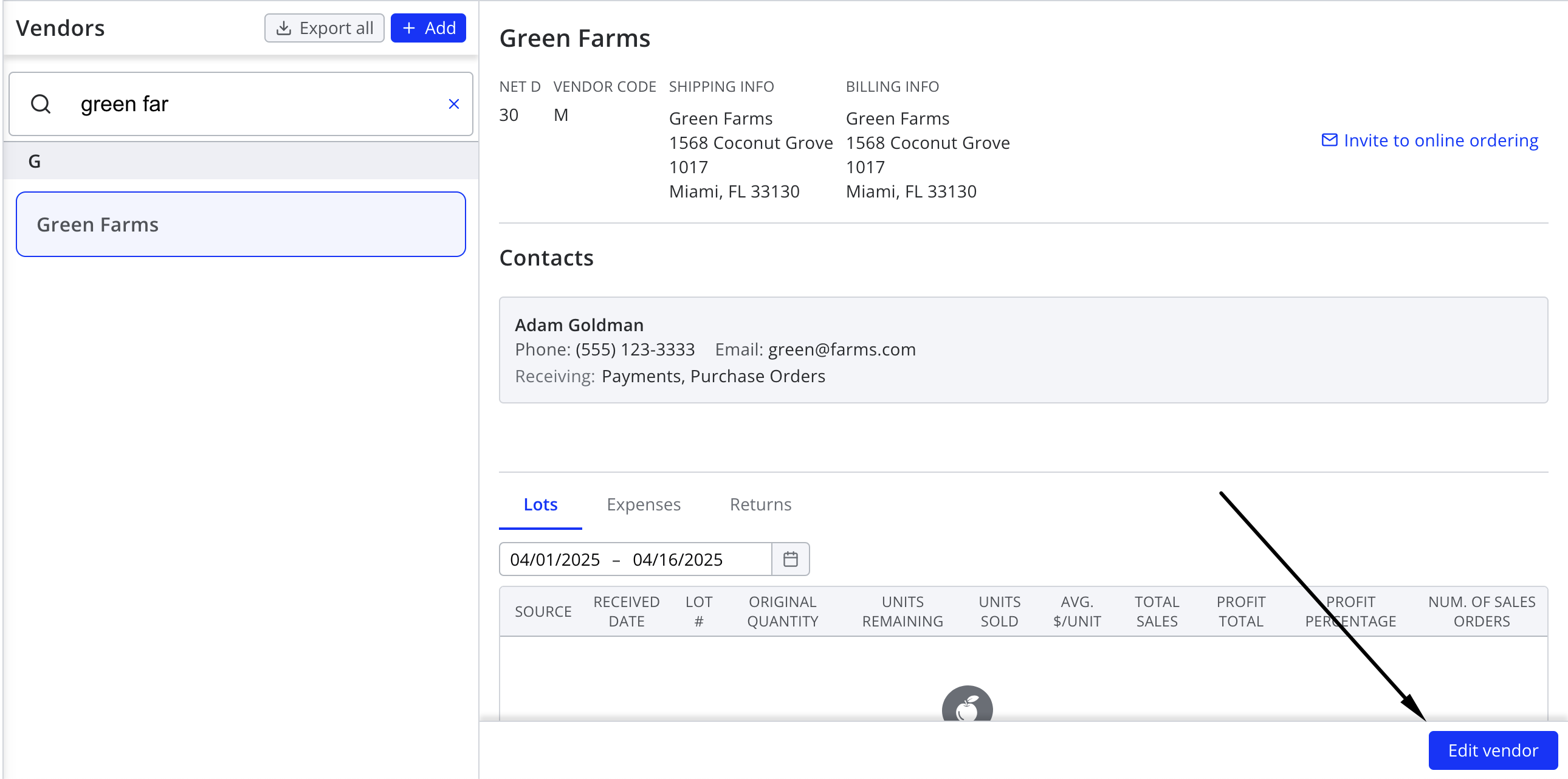Click Receiving: Payments, Purchase Orders text
1568x779 pixels.
(x=670, y=376)
